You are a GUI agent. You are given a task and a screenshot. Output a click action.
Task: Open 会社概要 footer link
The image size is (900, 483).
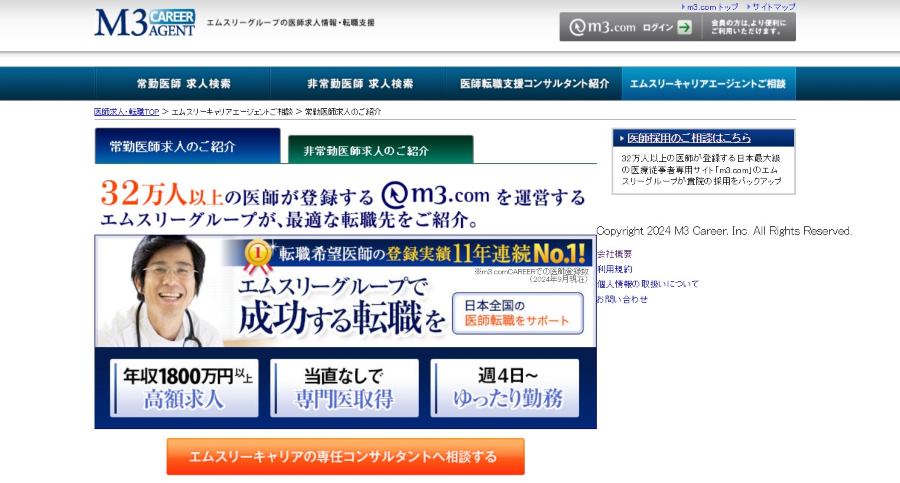pos(614,254)
